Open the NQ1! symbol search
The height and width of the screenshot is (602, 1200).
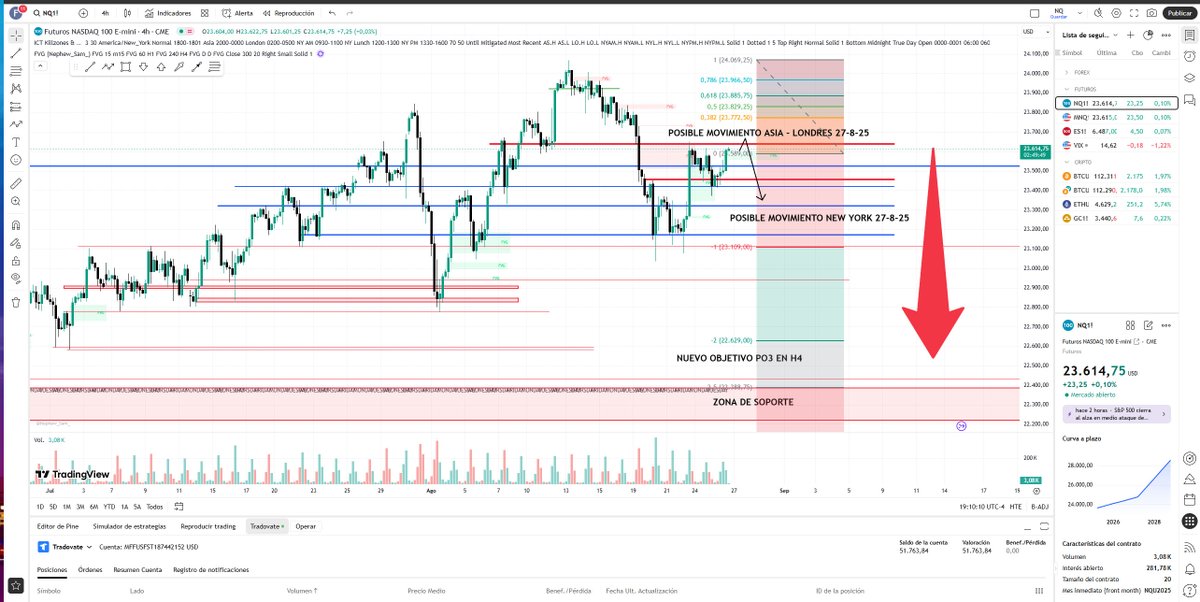tap(46, 13)
